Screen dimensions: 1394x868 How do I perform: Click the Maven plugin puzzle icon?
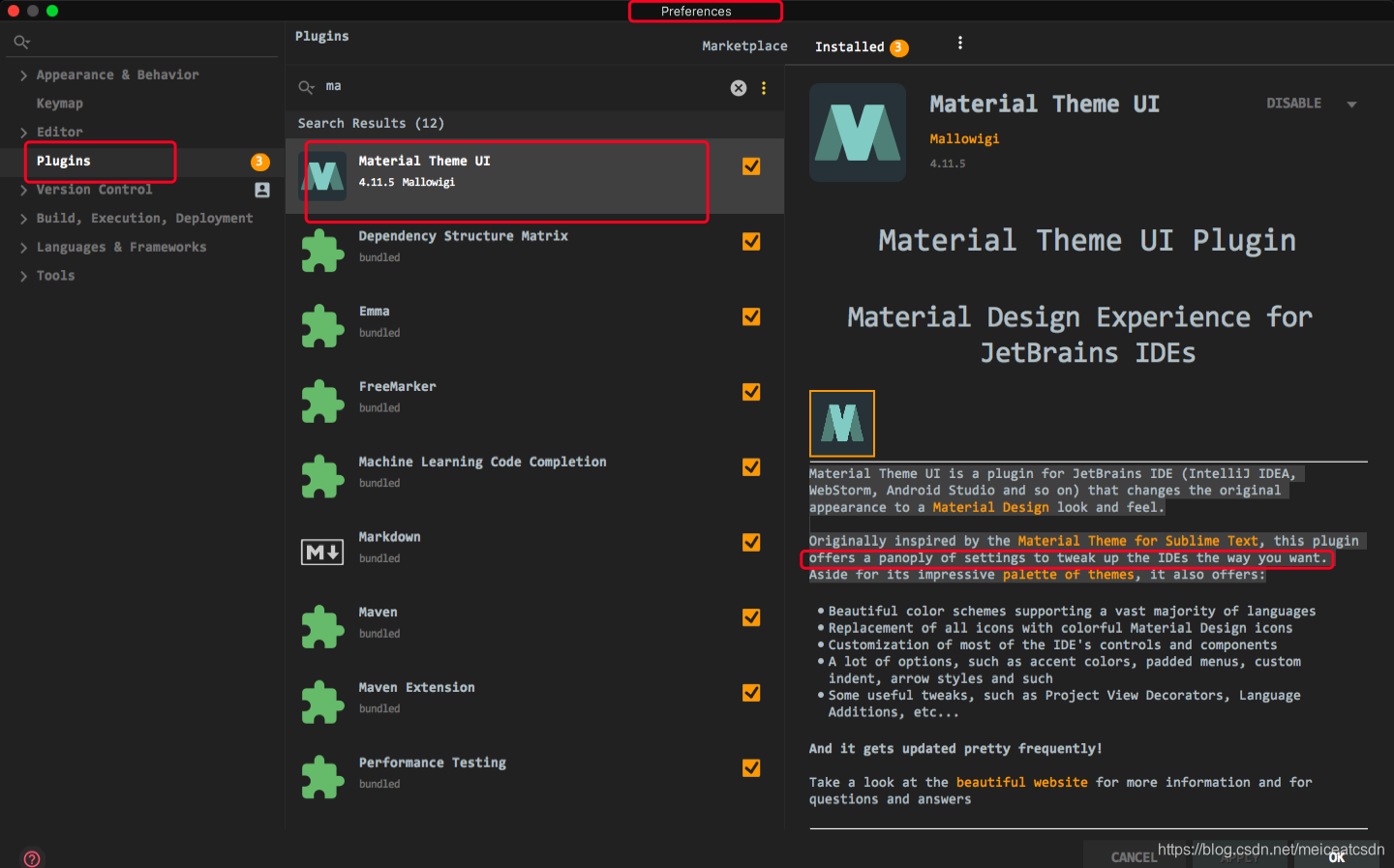(322, 627)
